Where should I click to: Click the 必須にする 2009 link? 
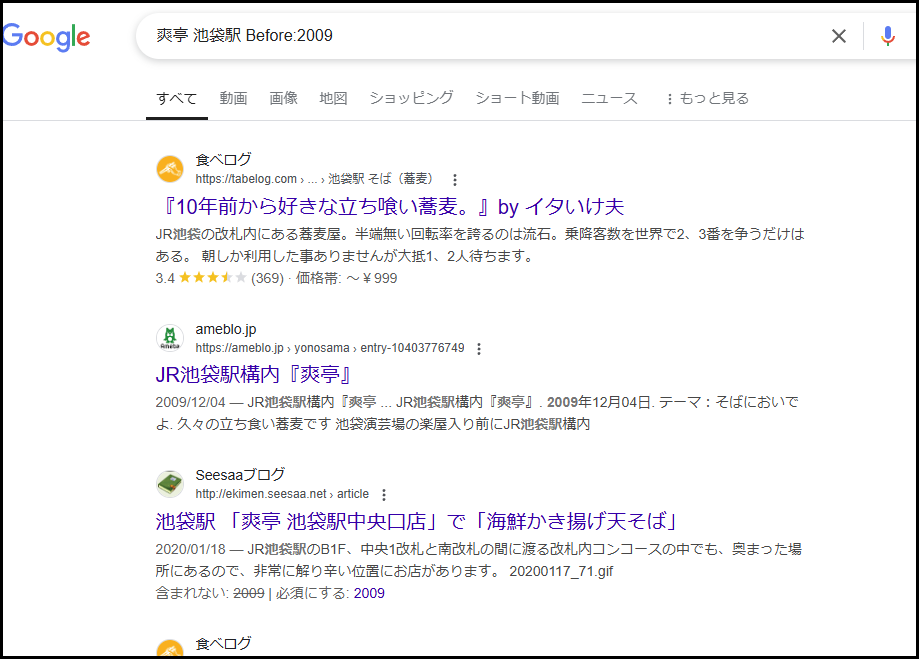click(369, 593)
